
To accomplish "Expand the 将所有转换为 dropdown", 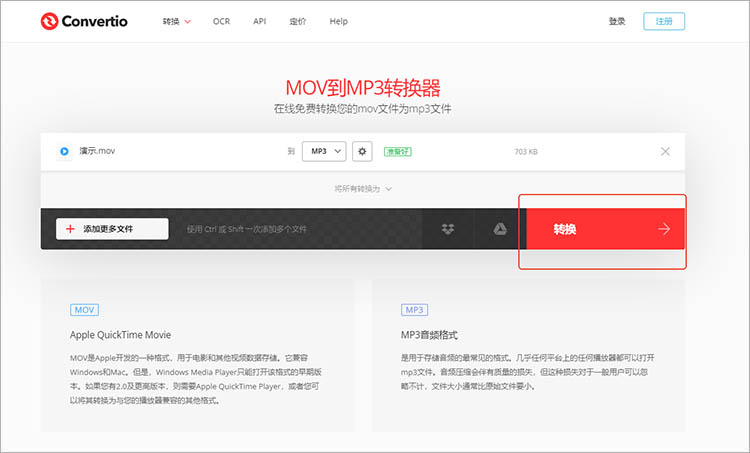I will click(x=363, y=189).
